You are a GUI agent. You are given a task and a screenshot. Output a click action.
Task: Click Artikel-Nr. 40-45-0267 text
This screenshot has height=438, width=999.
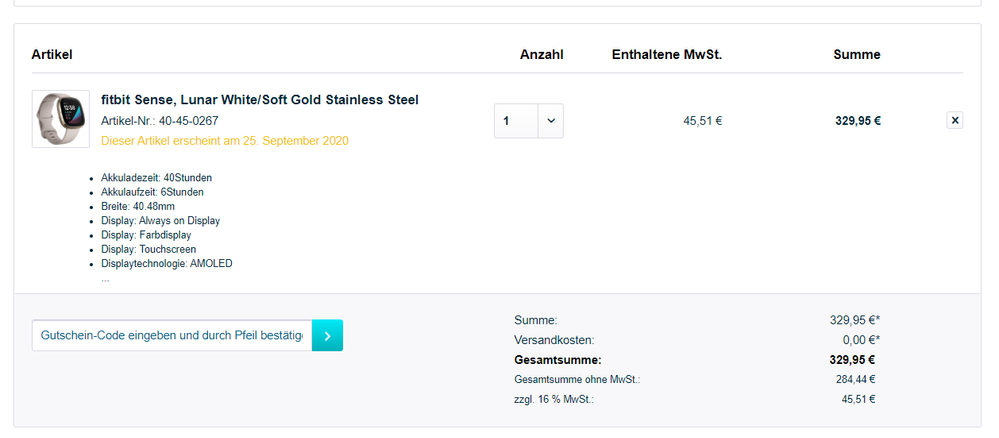pyautogui.click(x=160, y=120)
